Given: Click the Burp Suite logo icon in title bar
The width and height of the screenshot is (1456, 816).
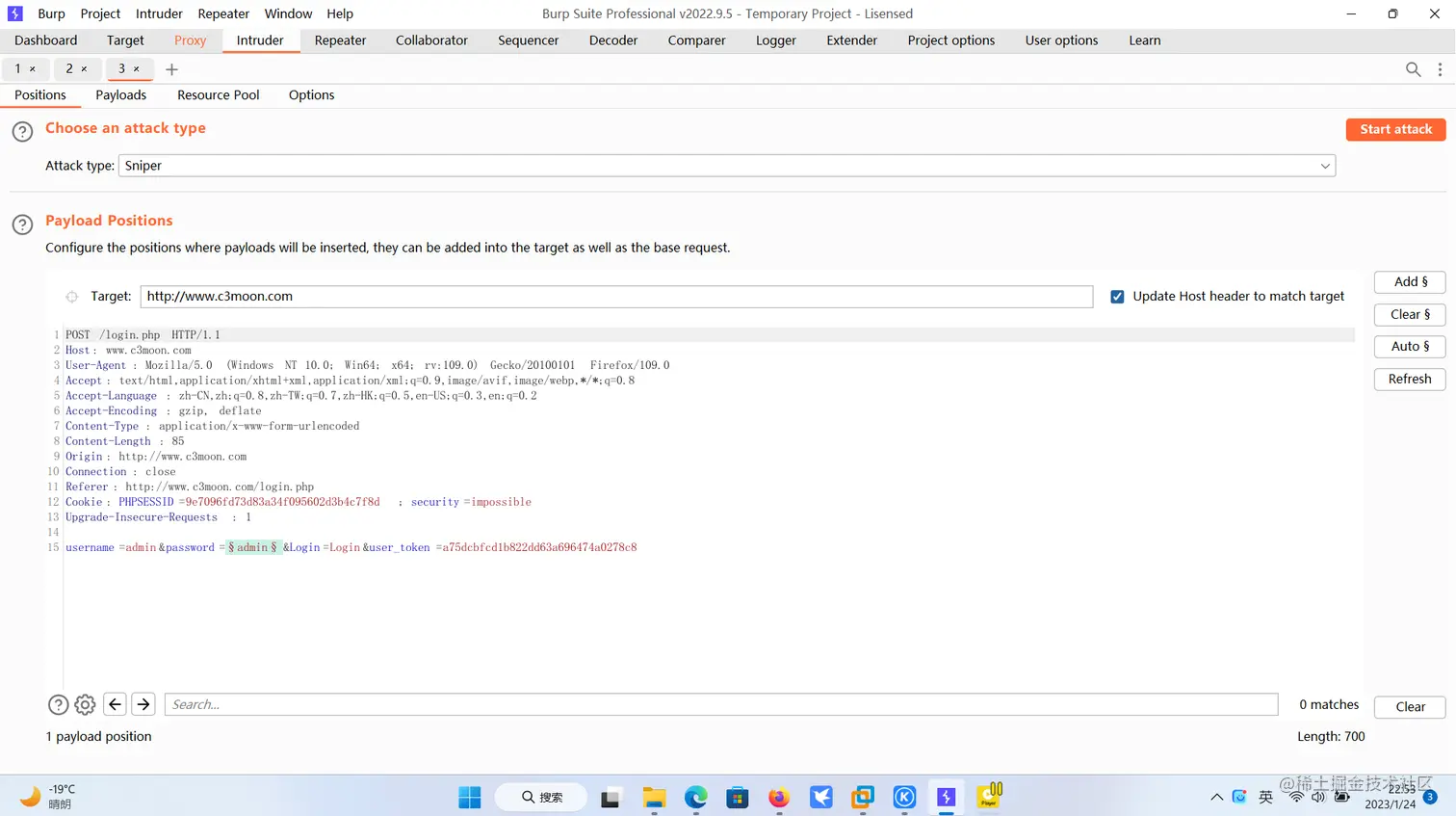Looking at the screenshot, I should click(15, 13).
